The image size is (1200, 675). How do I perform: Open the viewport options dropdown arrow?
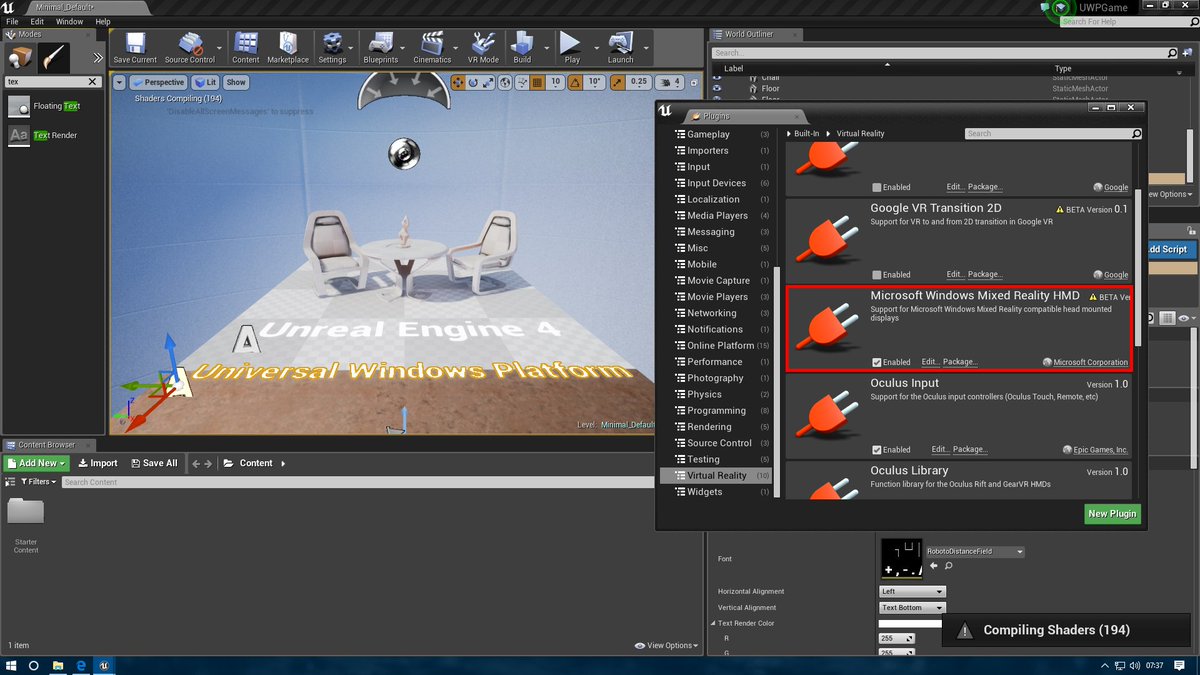coord(120,82)
